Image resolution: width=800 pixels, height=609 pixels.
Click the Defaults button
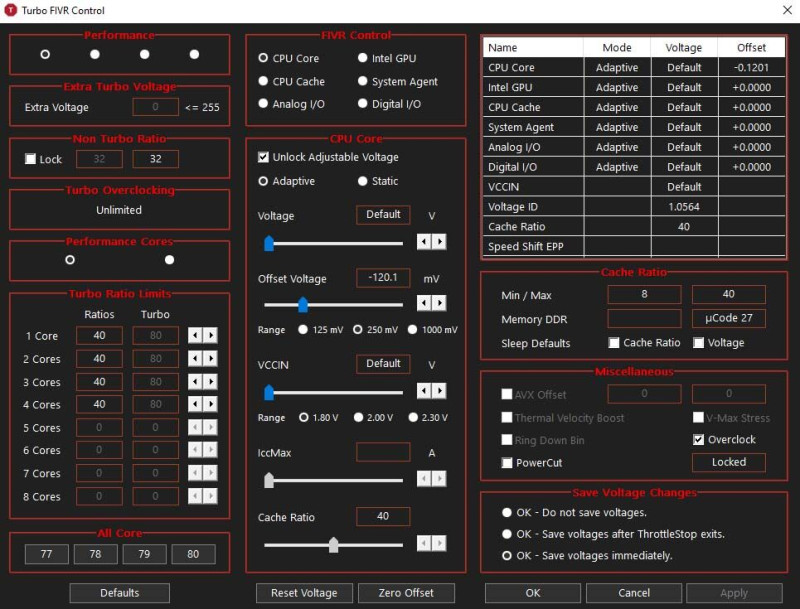click(119, 593)
